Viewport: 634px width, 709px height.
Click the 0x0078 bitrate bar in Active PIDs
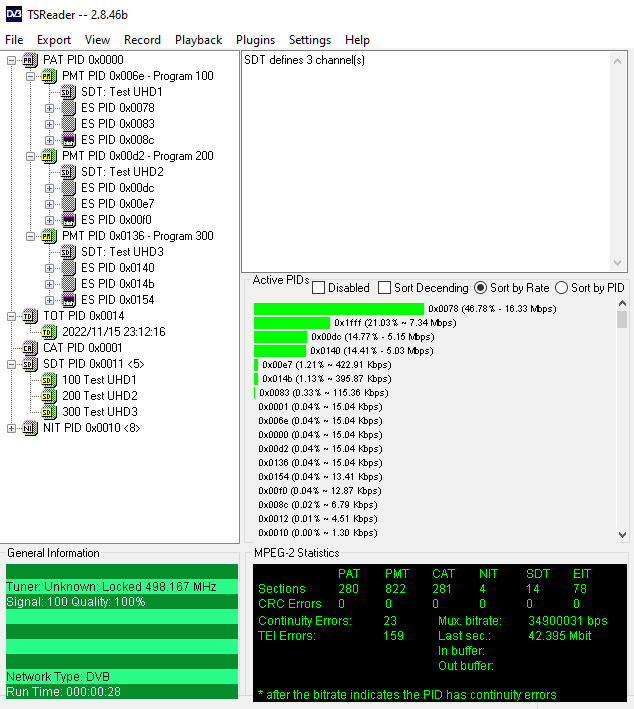pyautogui.click(x=339, y=309)
